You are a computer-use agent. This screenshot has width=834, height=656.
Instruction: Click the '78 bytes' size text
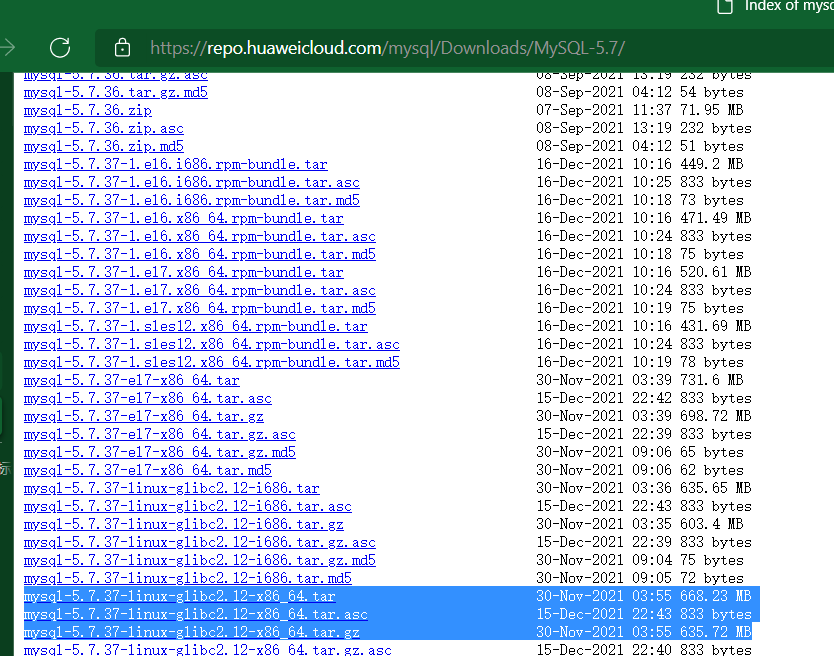coord(712,362)
